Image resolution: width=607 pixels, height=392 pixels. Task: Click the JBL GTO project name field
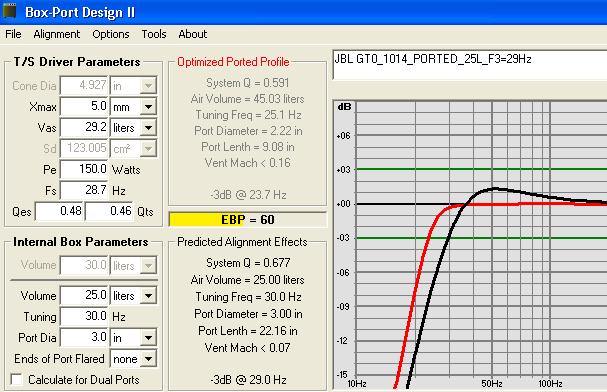(470, 65)
